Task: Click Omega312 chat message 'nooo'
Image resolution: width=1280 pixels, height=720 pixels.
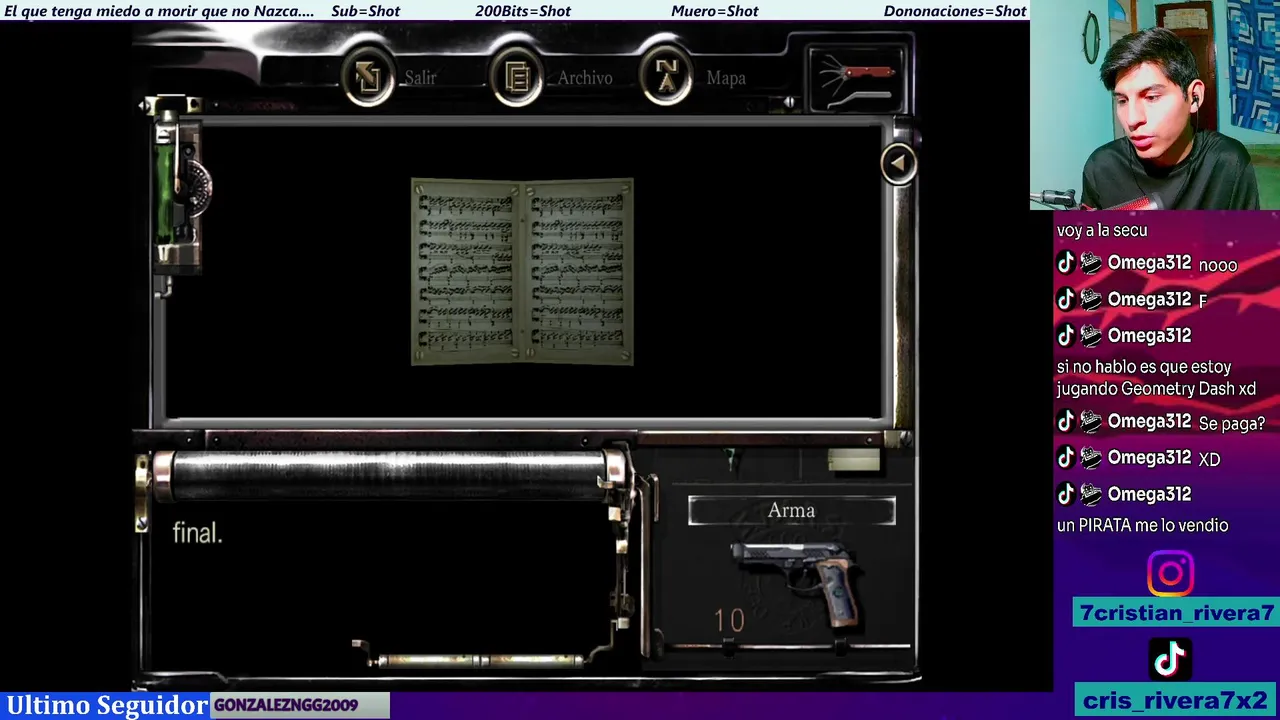Action: [1218, 265]
